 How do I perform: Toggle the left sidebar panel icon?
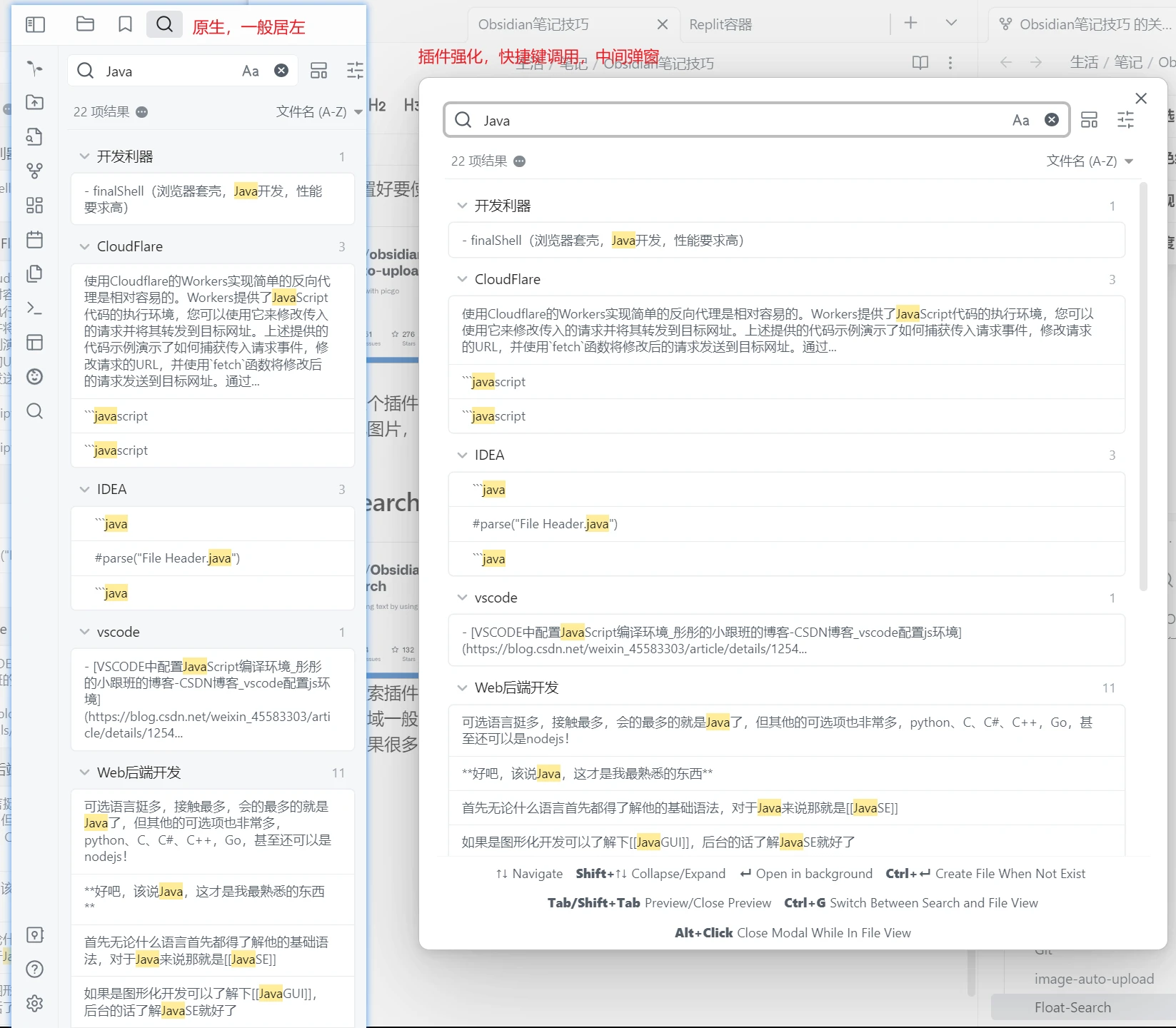(35, 25)
